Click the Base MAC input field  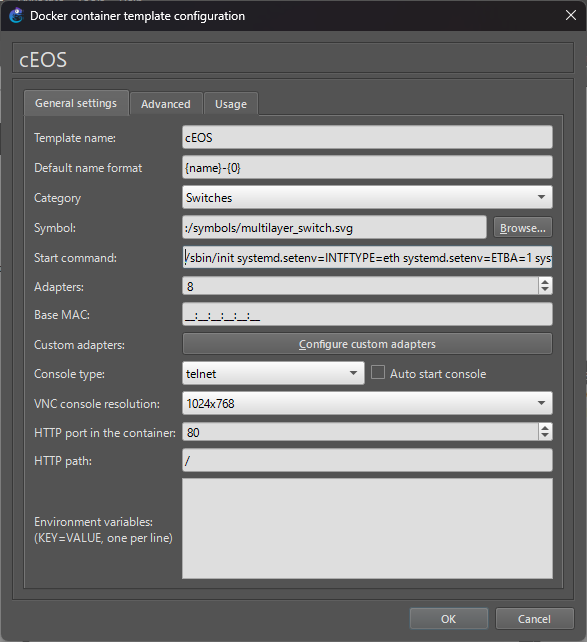pyautogui.click(x=367, y=314)
